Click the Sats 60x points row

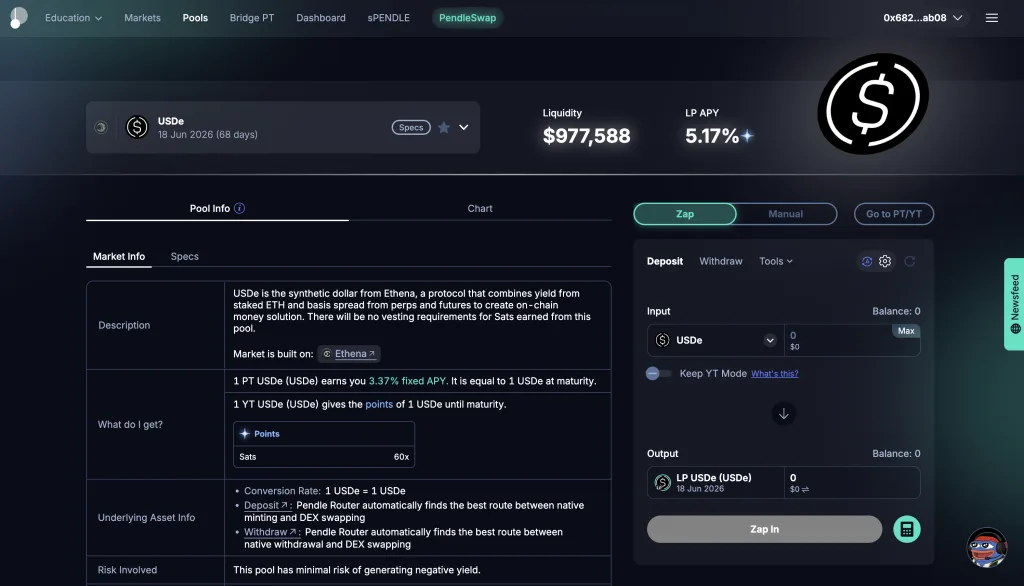(x=324, y=457)
